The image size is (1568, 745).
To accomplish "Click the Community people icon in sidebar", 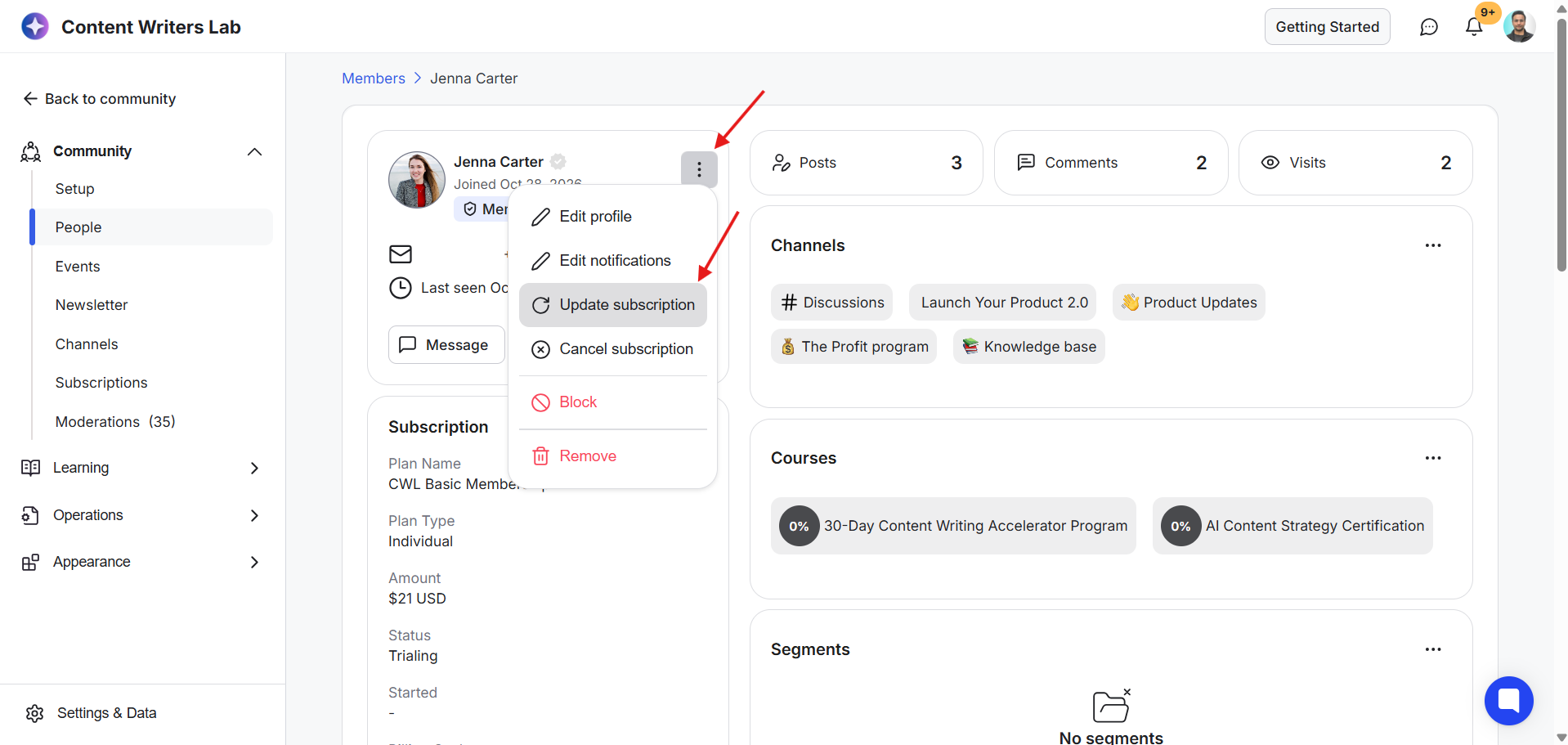I will tap(31, 151).
